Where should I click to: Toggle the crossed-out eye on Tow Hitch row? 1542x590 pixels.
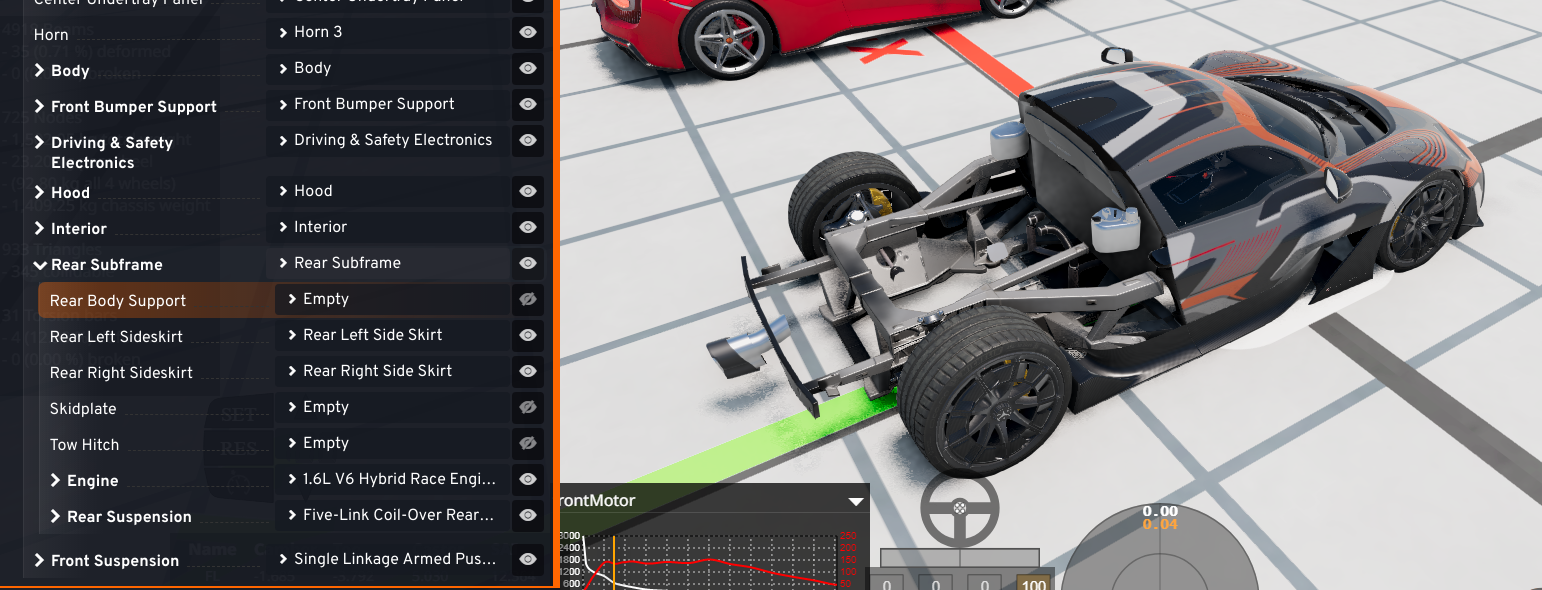528,443
